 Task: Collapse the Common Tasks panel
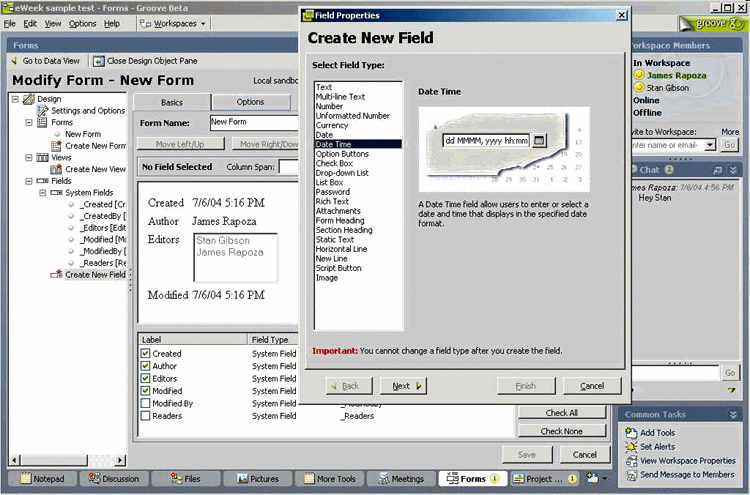(x=733, y=415)
